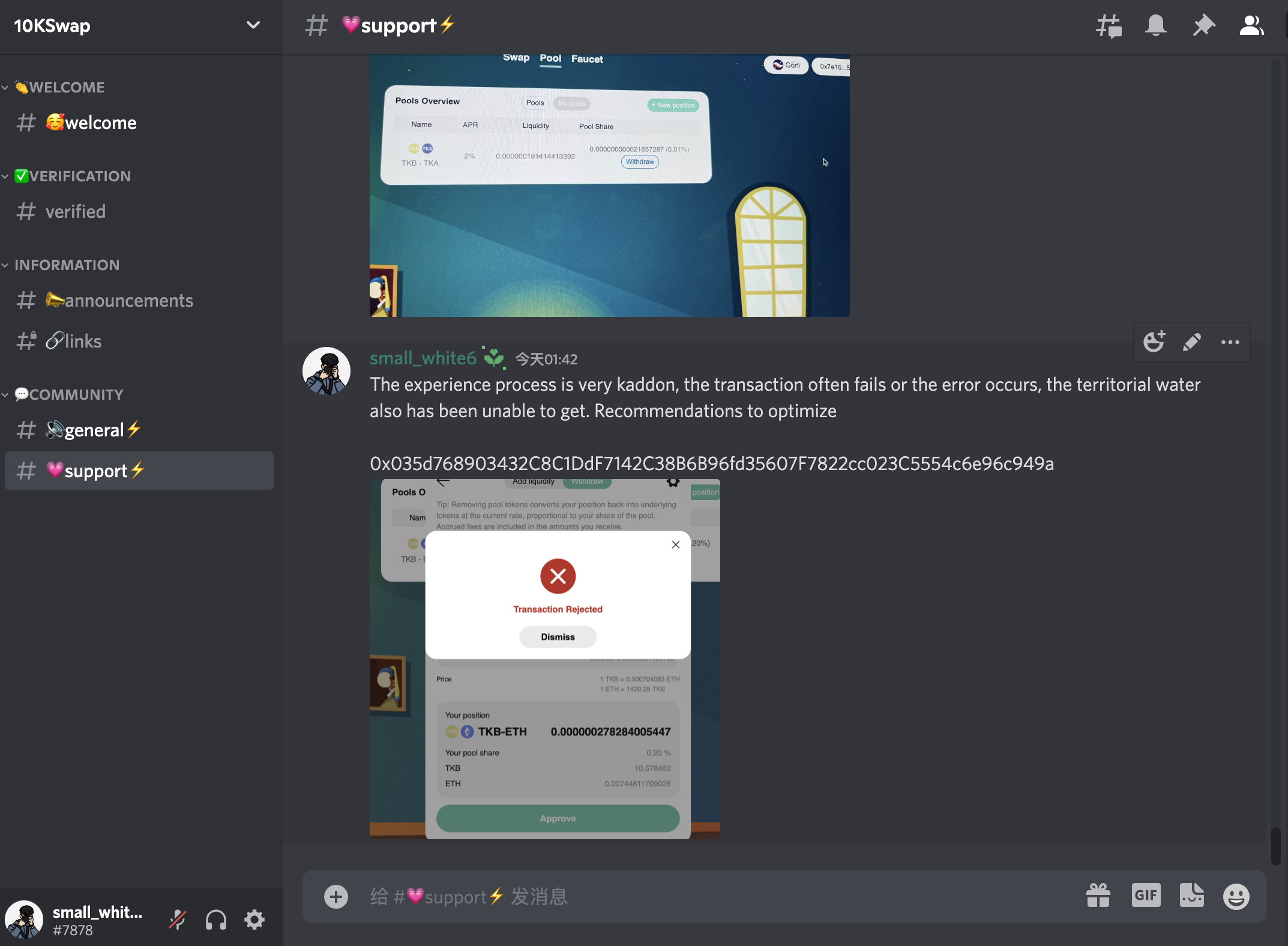Open the 10KSwap server dropdown menu
The image size is (1288, 946).
[x=253, y=25]
